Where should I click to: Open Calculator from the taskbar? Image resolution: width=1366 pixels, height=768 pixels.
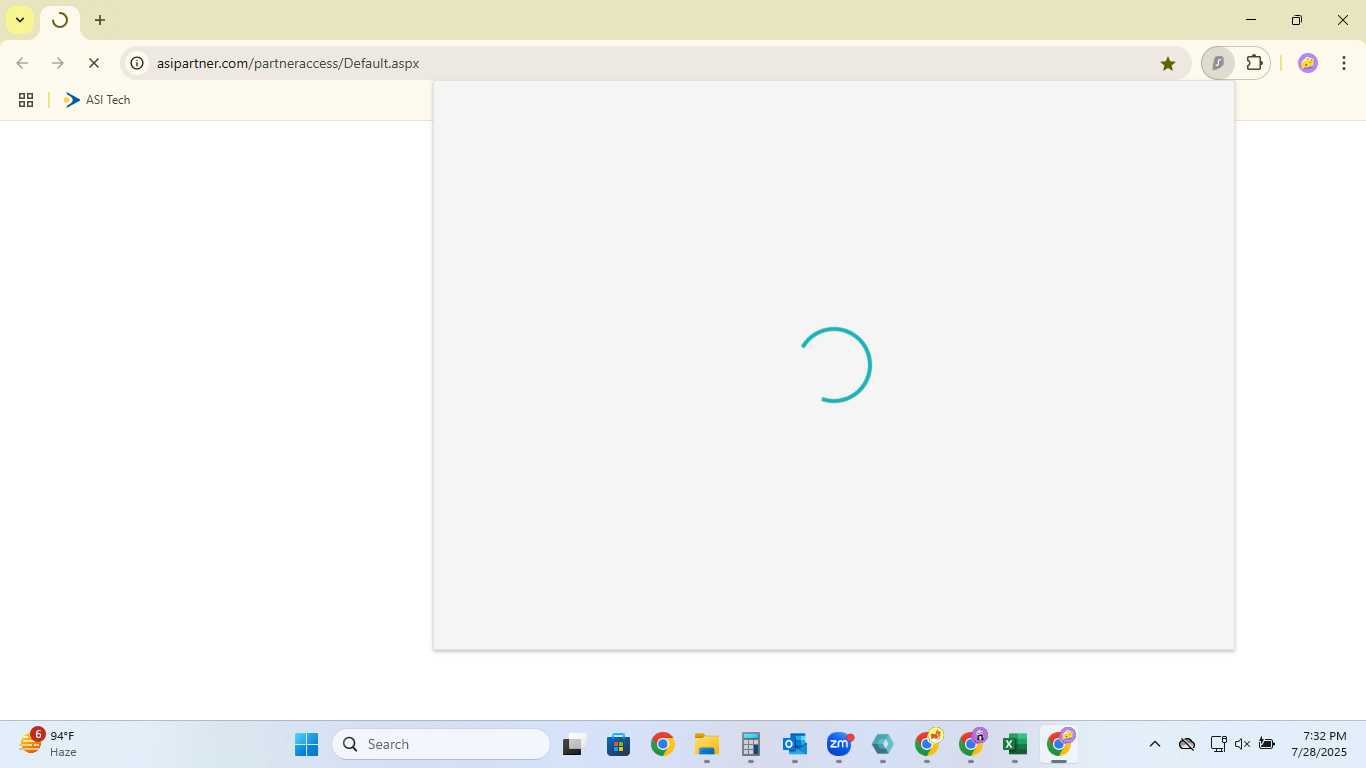coord(751,744)
